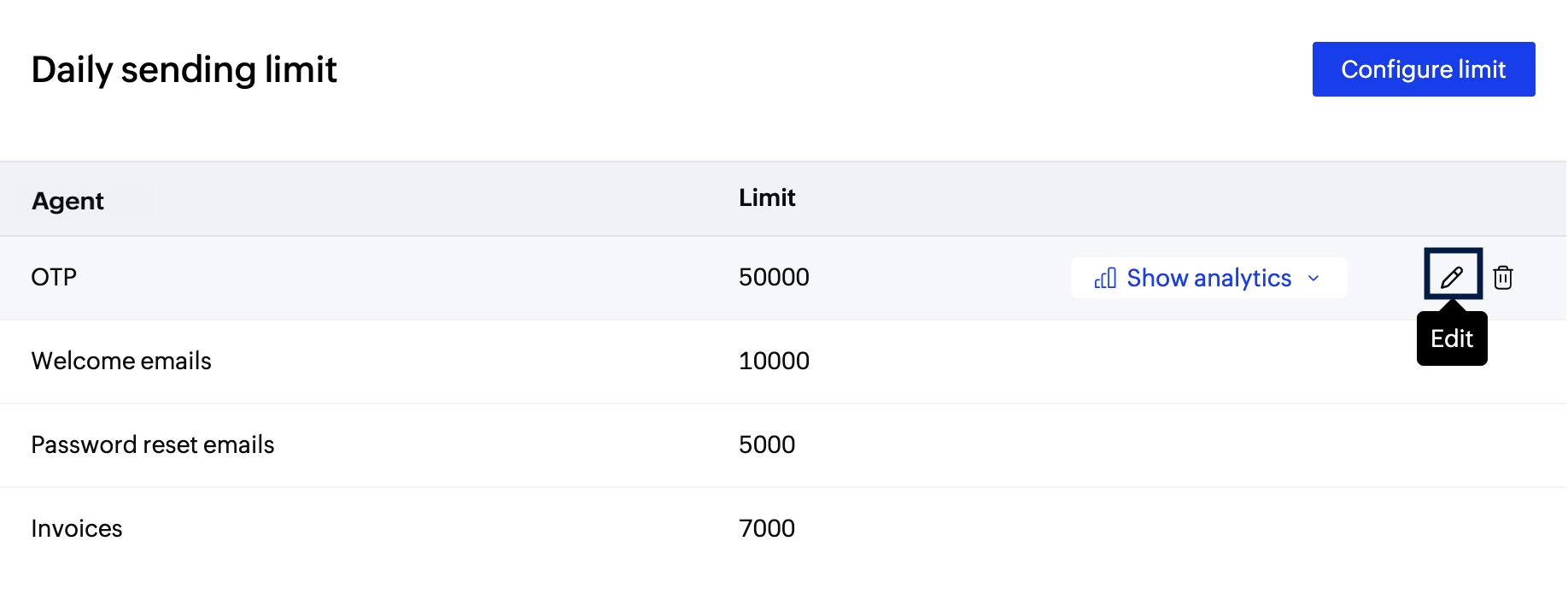Screen dimensions: 1568x600
Task: Select the pencil icon inside the dark outline
Action: tap(1453, 275)
